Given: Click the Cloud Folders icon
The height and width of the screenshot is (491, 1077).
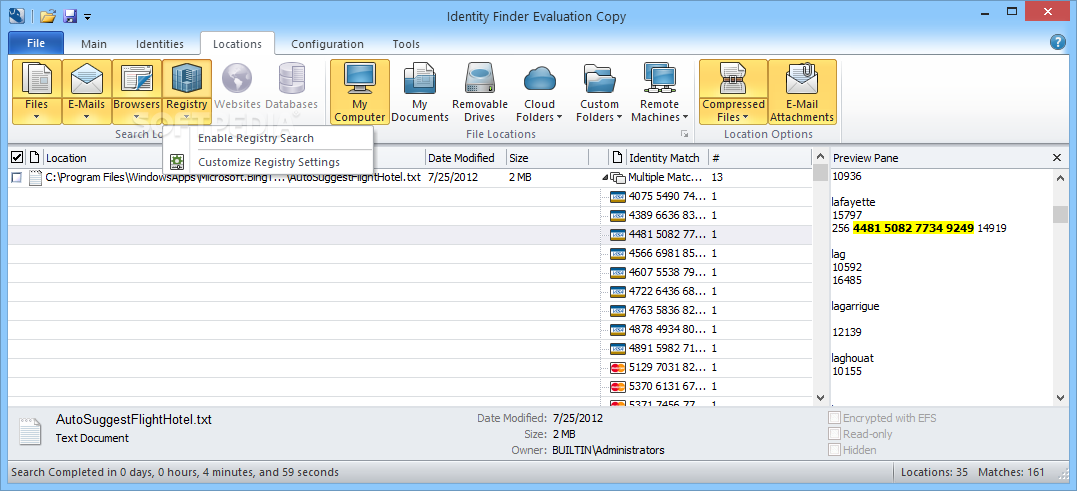Looking at the screenshot, I should coord(539,79).
